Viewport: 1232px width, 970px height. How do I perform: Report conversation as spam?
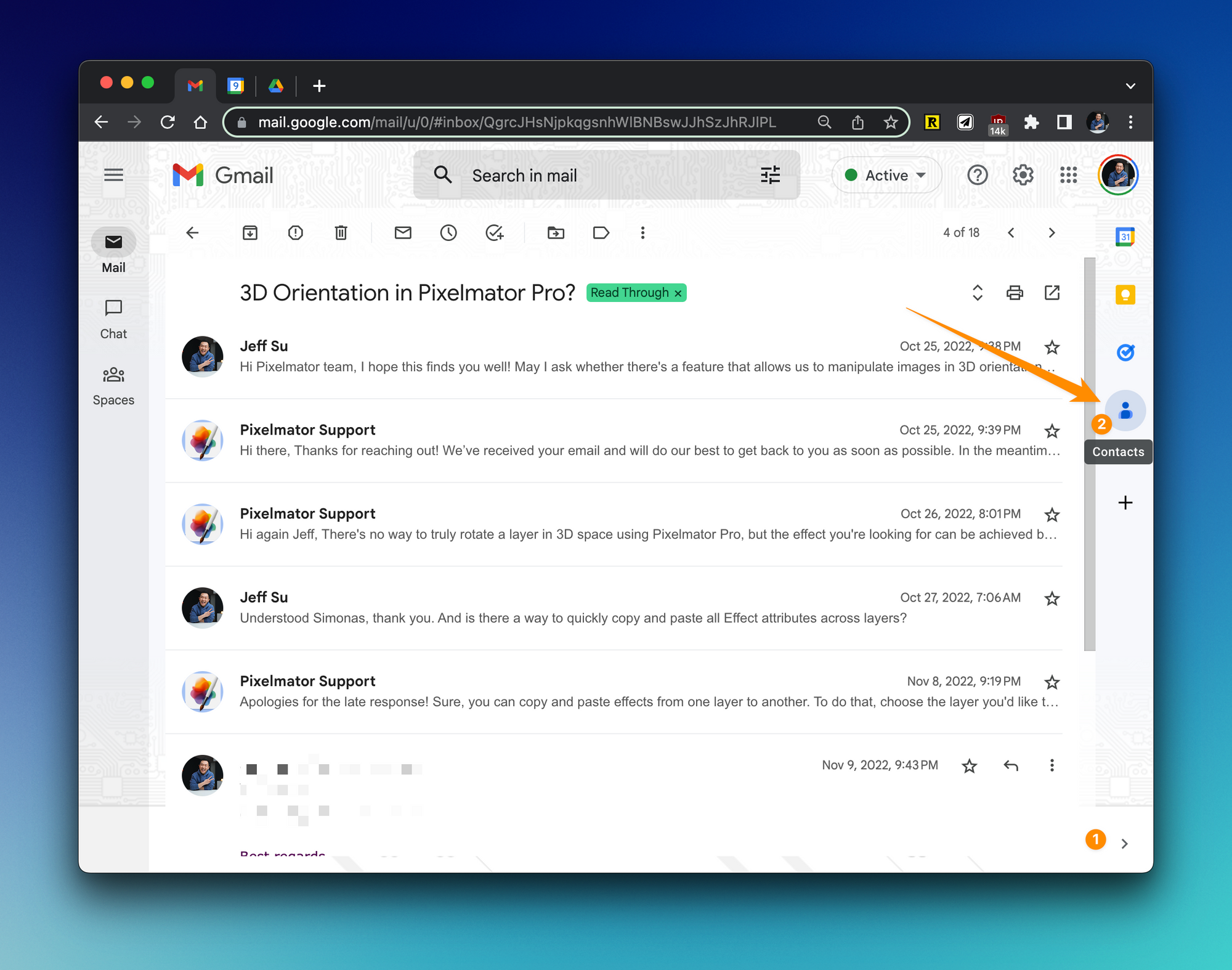(296, 232)
